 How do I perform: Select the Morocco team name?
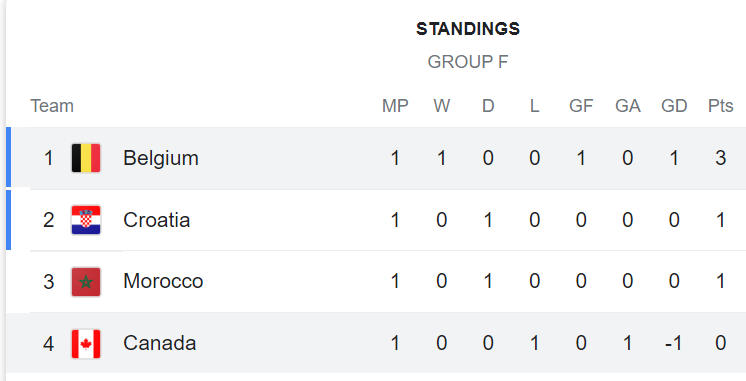(163, 281)
